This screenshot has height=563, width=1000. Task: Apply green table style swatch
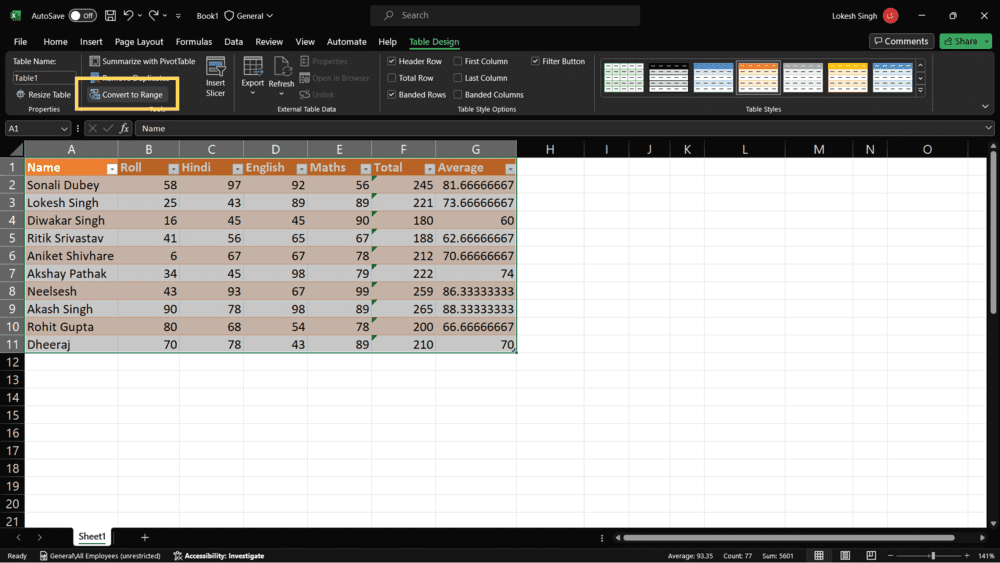(624, 78)
